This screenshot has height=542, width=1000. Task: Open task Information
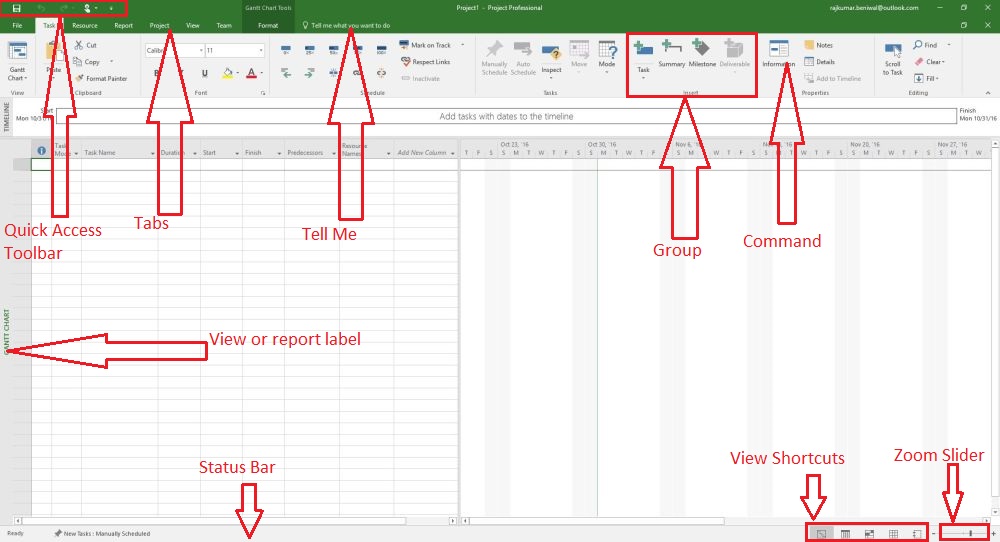[x=779, y=55]
